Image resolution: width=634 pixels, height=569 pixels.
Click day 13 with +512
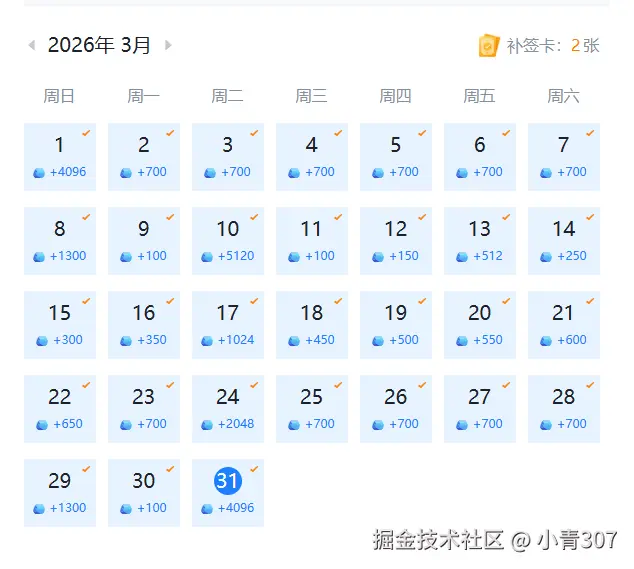[x=480, y=241]
